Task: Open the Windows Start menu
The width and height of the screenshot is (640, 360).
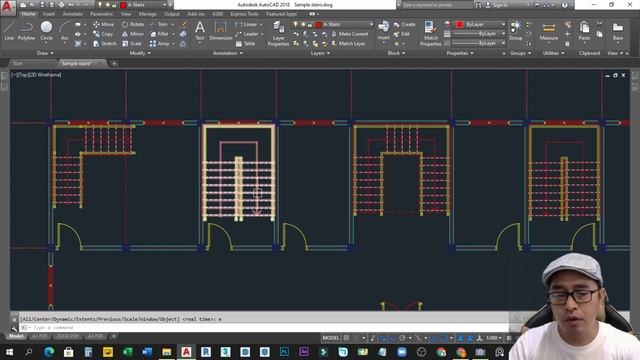Action: tap(9, 352)
